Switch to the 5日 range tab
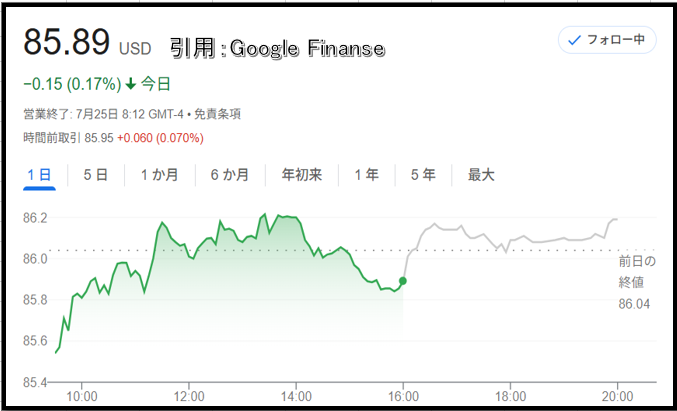 (95, 175)
